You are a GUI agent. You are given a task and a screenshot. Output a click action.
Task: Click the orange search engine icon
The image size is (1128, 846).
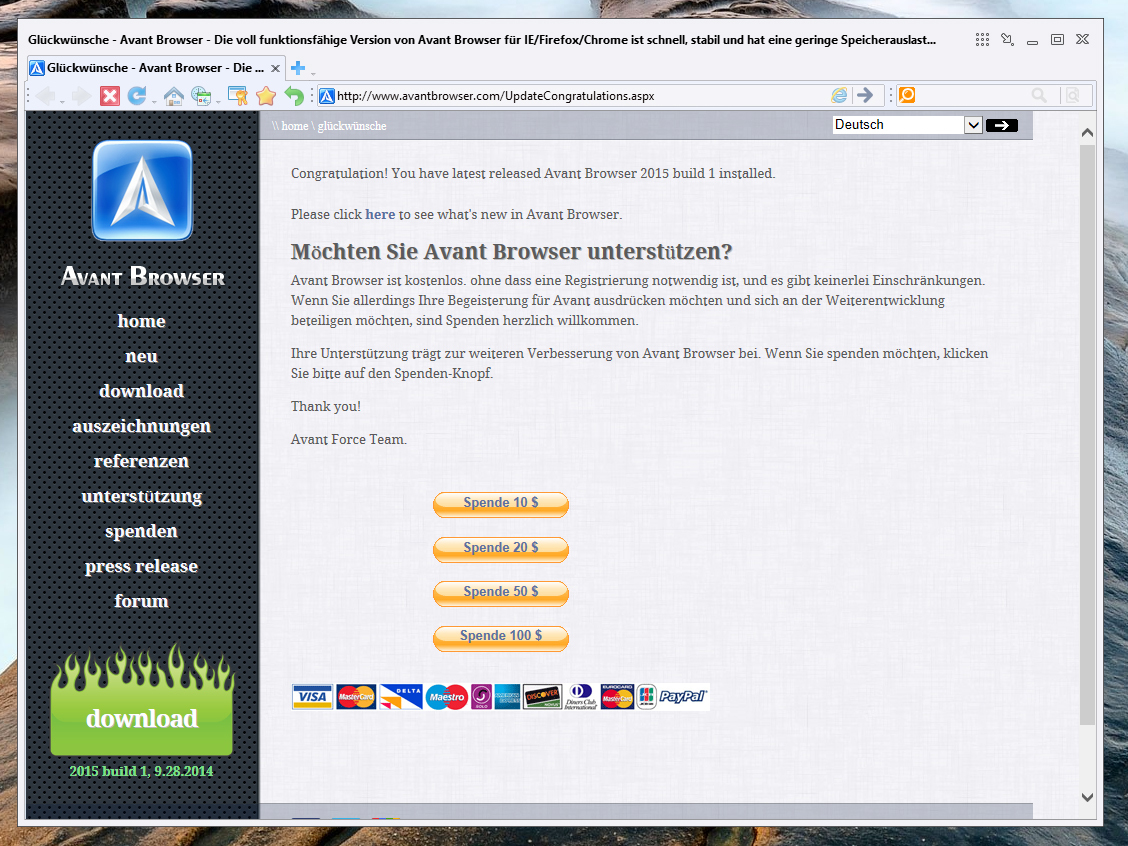pyautogui.click(x=907, y=95)
